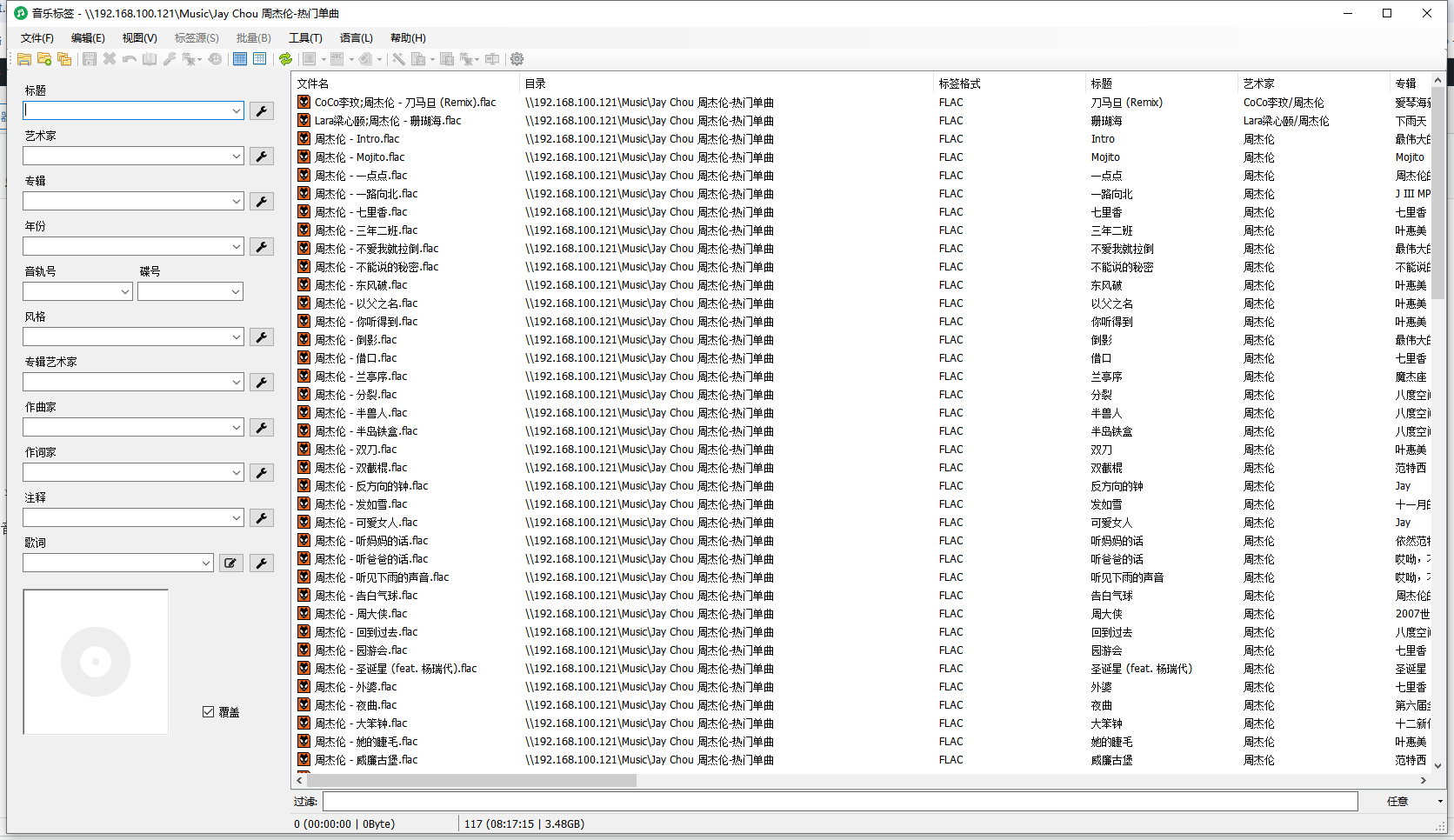Screen dimensions: 1454x840
Task: Click the wrench button beside 风格 field
Action: 262,337
